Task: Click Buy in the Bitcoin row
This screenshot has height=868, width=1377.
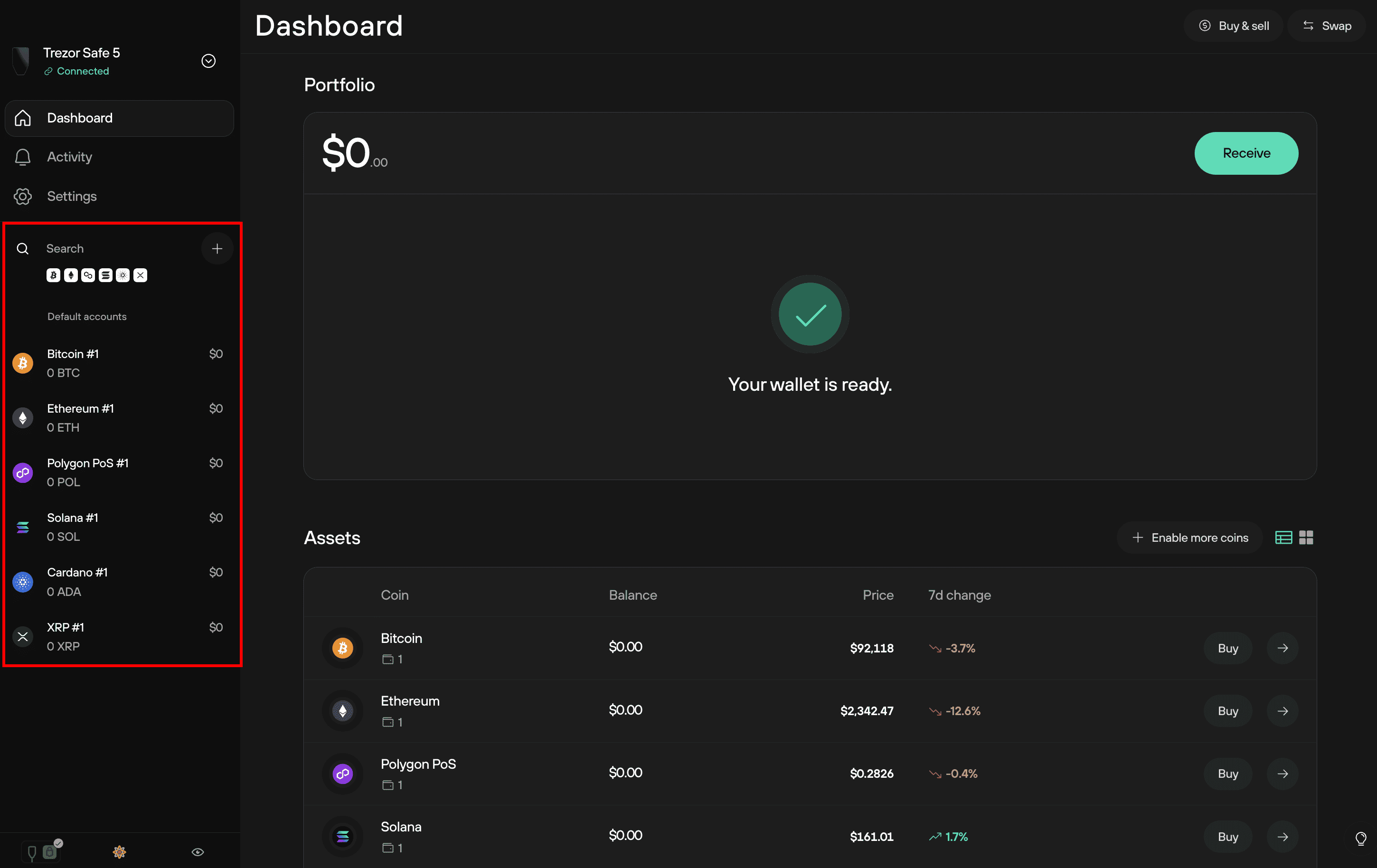Action: [x=1228, y=648]
